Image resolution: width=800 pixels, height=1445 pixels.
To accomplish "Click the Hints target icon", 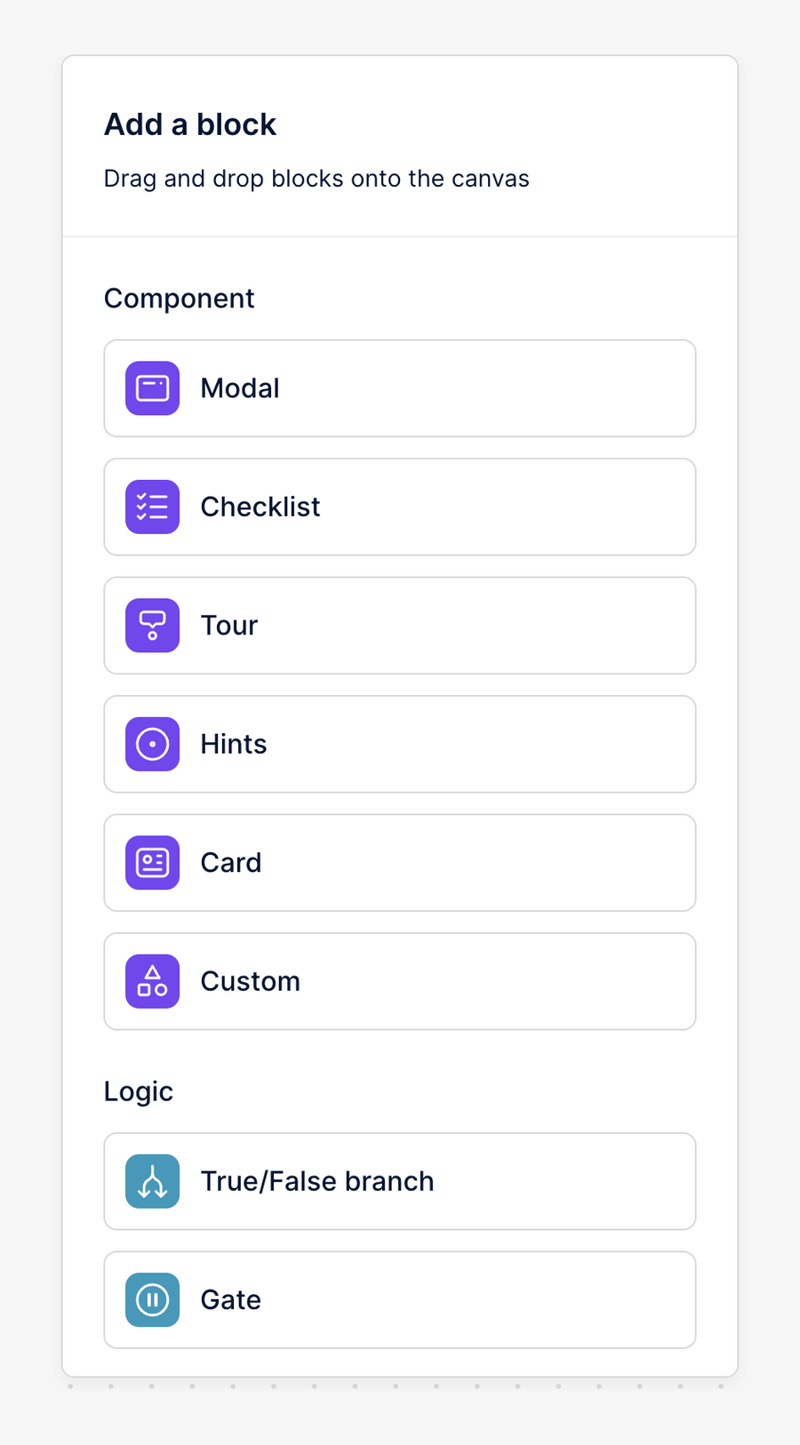I will tap(152, 743).
